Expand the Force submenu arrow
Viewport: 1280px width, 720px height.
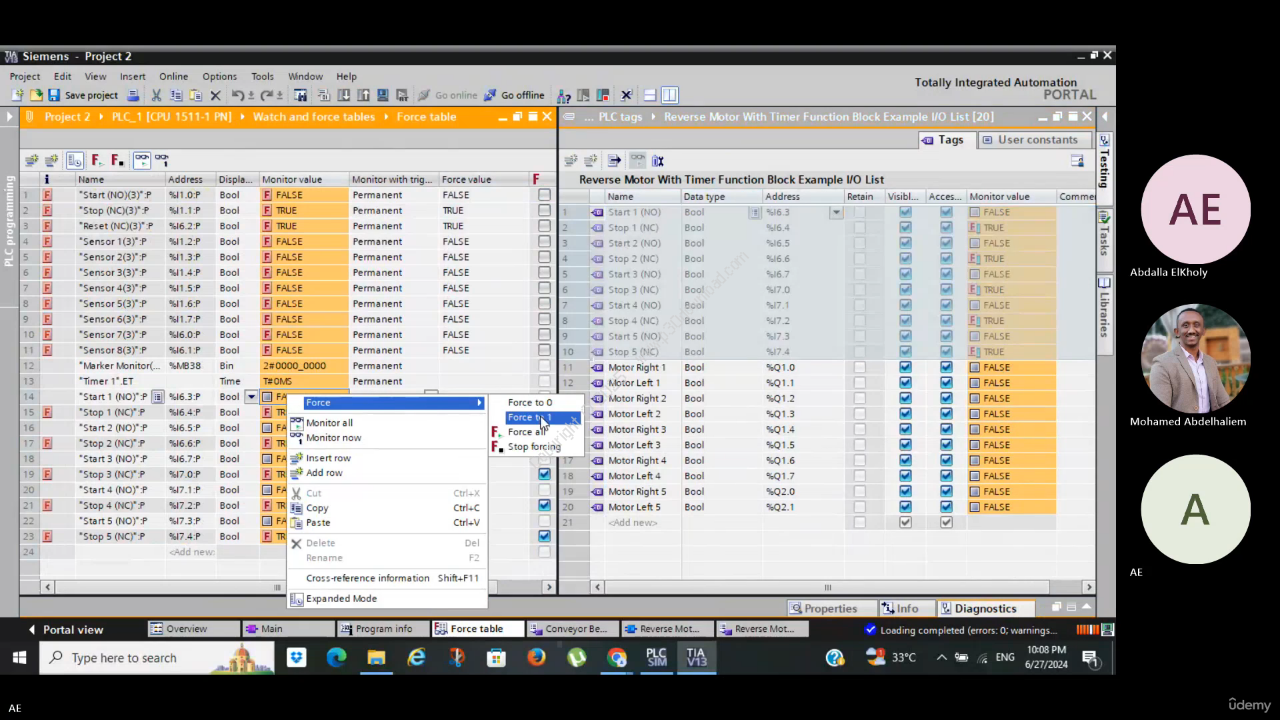pyautogui.click(x=479, y=402)
